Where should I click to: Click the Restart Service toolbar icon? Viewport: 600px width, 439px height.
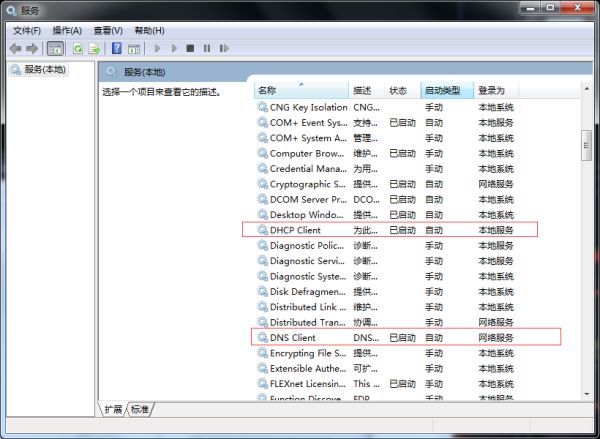223,48
